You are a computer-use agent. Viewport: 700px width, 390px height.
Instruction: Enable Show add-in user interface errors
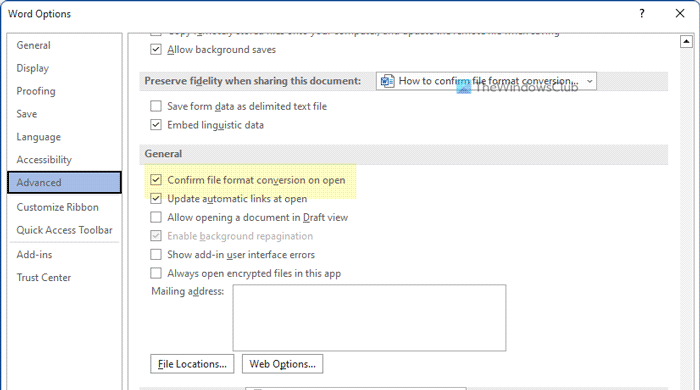[156, 254]
